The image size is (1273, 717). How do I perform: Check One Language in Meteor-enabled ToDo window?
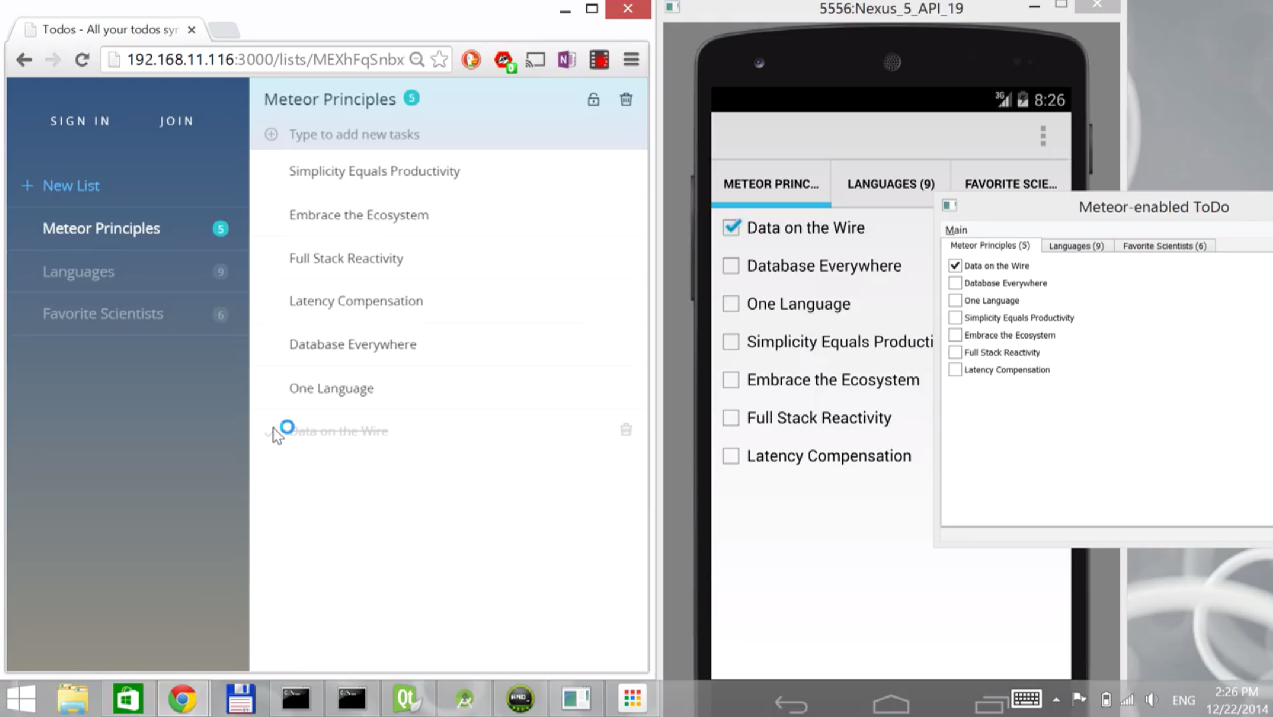(955, 300)
